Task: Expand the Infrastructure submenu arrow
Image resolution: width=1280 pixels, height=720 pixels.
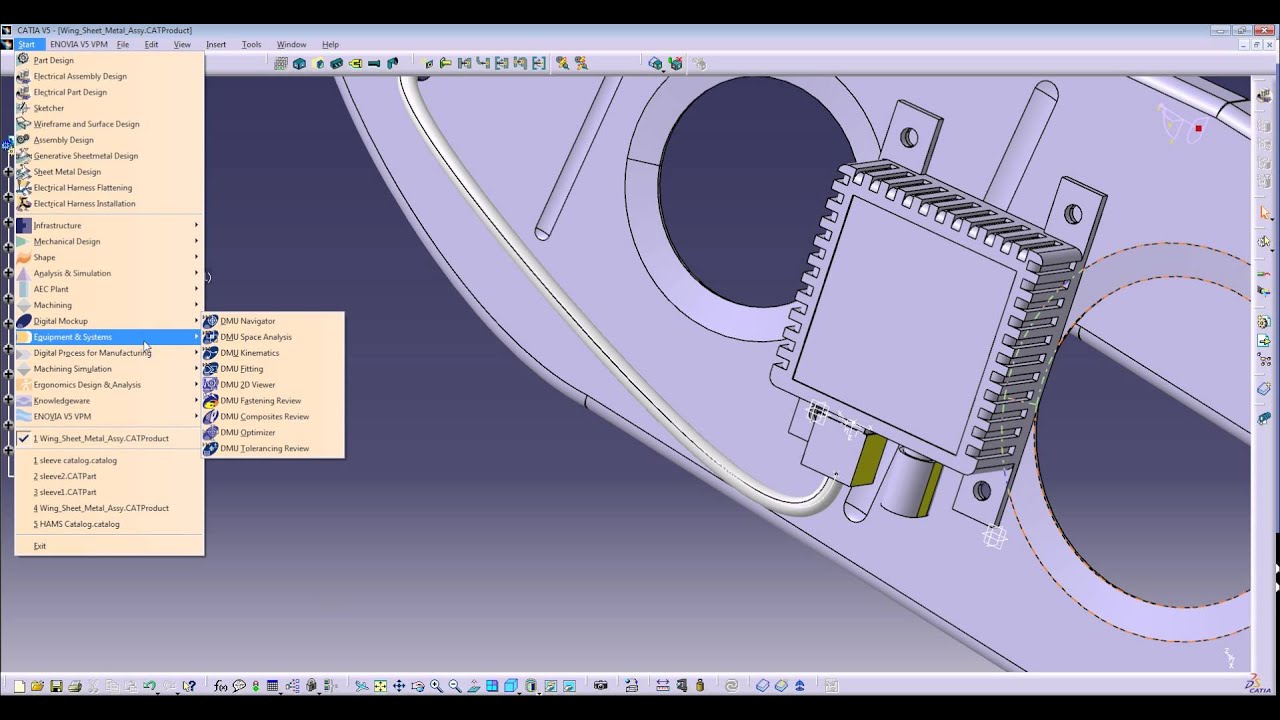Action: click(196, 225)
